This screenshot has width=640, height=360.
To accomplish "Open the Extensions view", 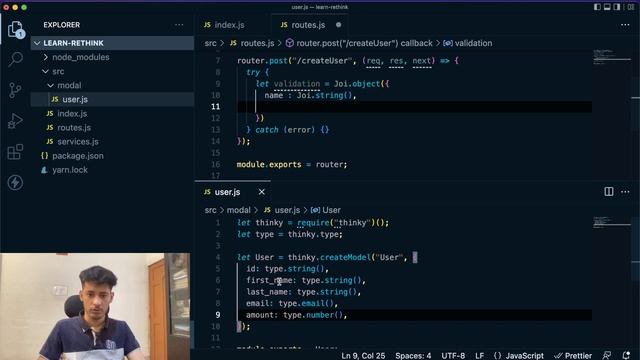I will 16,152.
